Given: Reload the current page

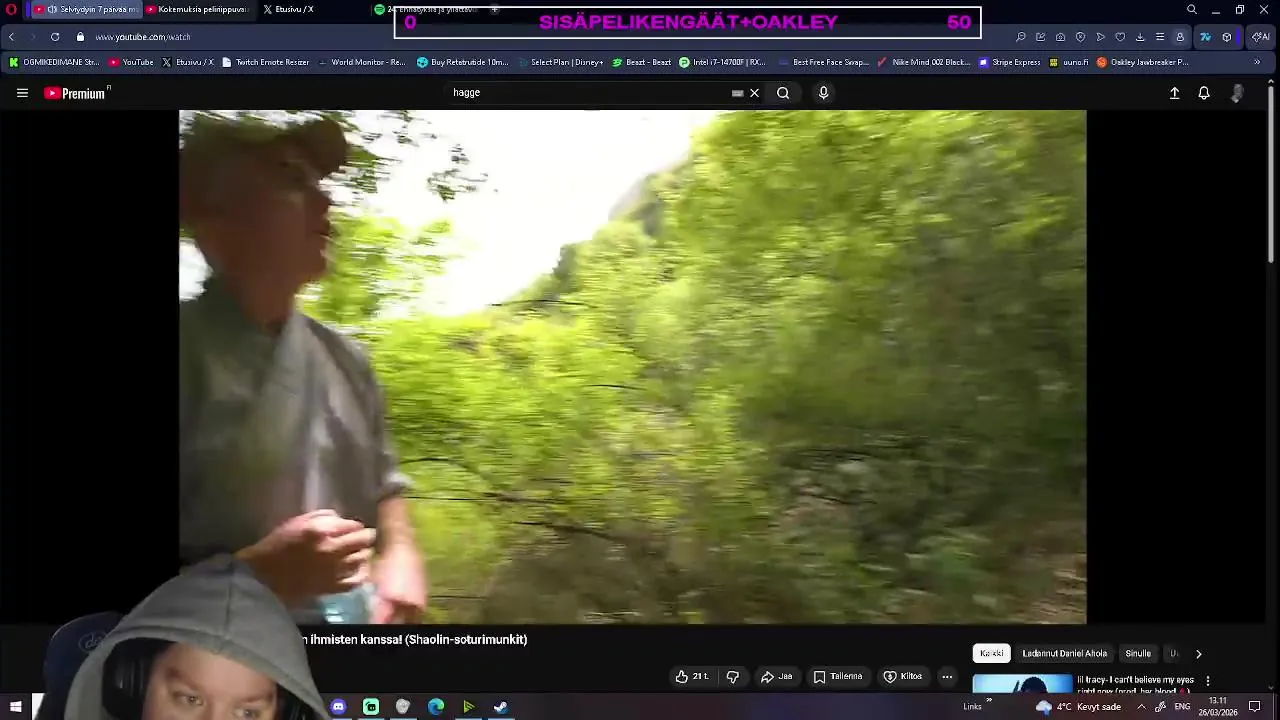Looking at the screenshot, I should point(55,37).
